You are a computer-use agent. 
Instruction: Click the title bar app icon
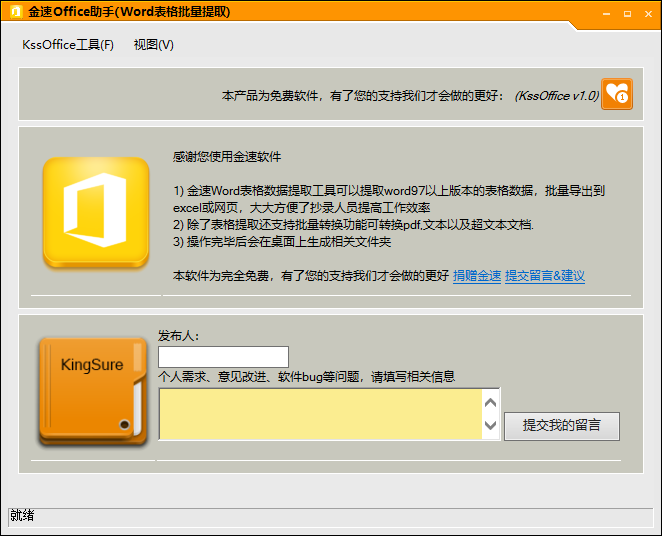(16, 11)
